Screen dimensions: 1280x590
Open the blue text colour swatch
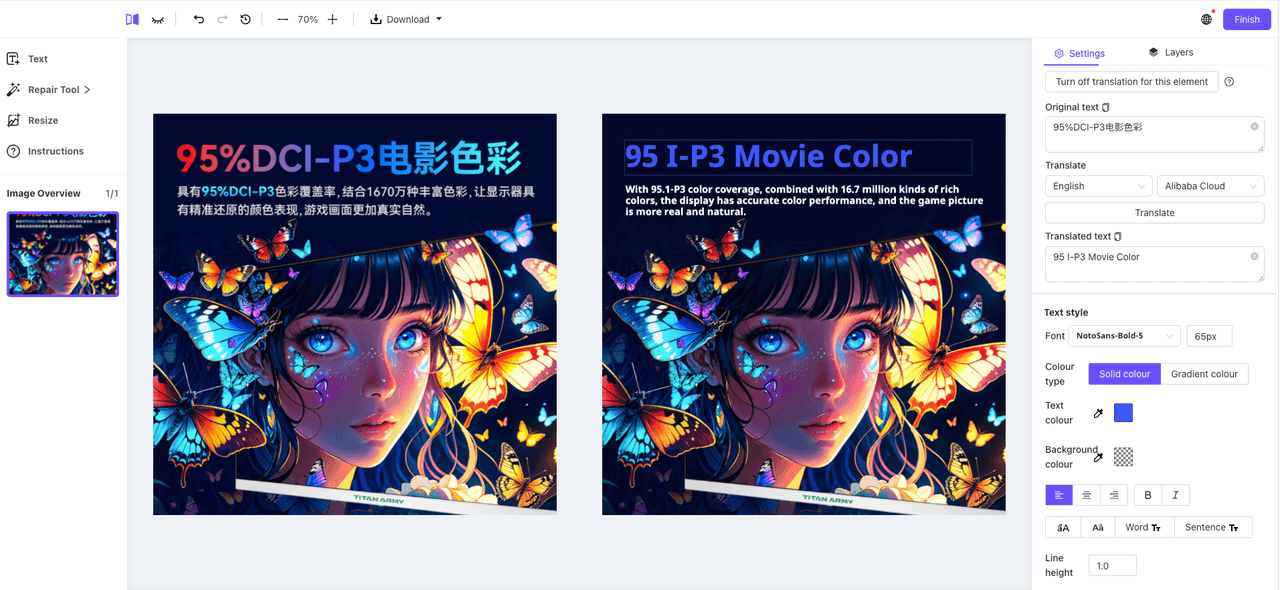point(1123,413)
